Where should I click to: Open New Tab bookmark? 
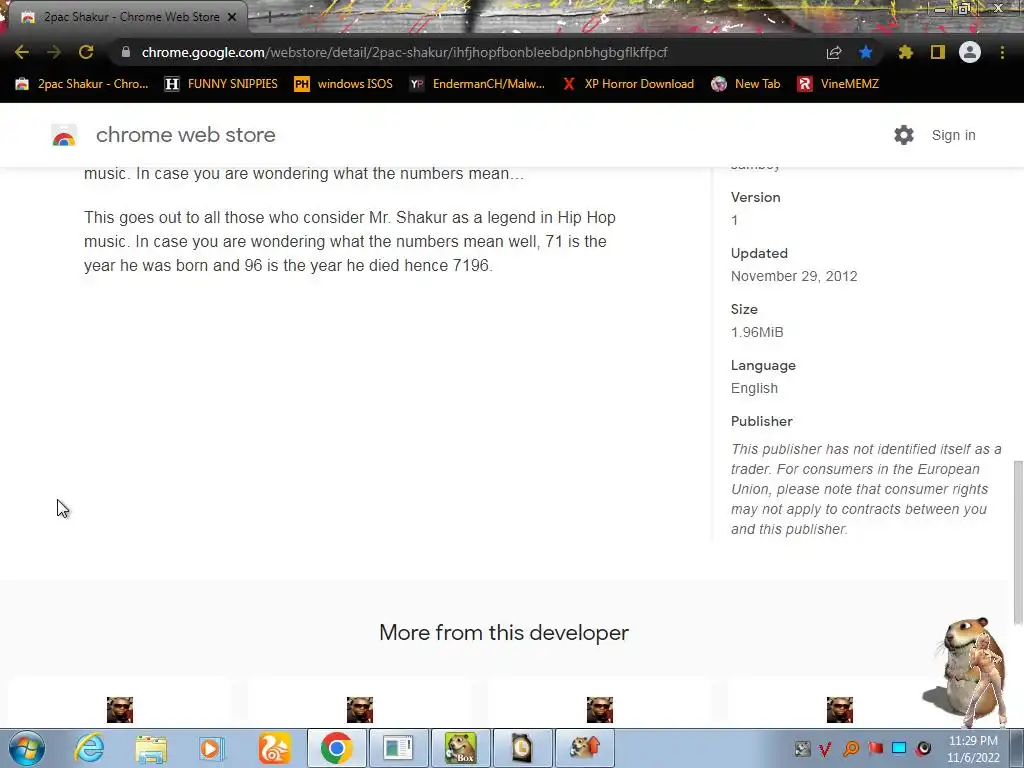tap(746, 84)
